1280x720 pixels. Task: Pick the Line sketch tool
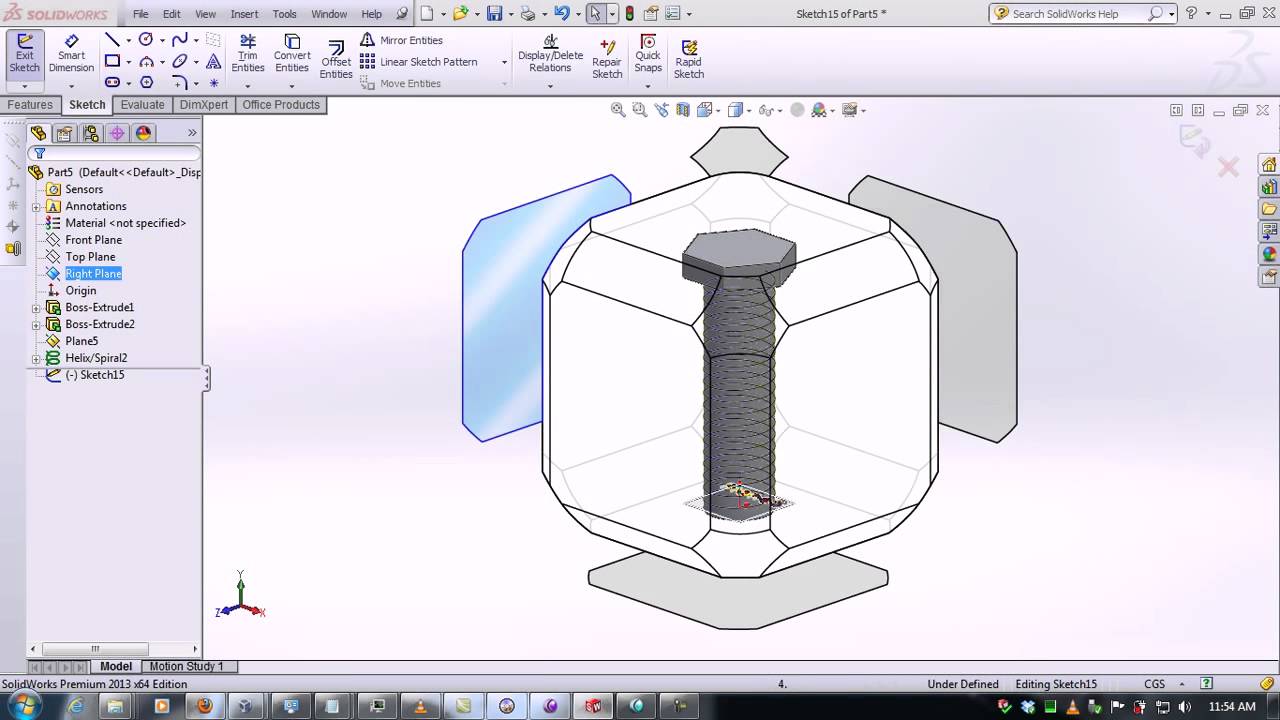112,40
